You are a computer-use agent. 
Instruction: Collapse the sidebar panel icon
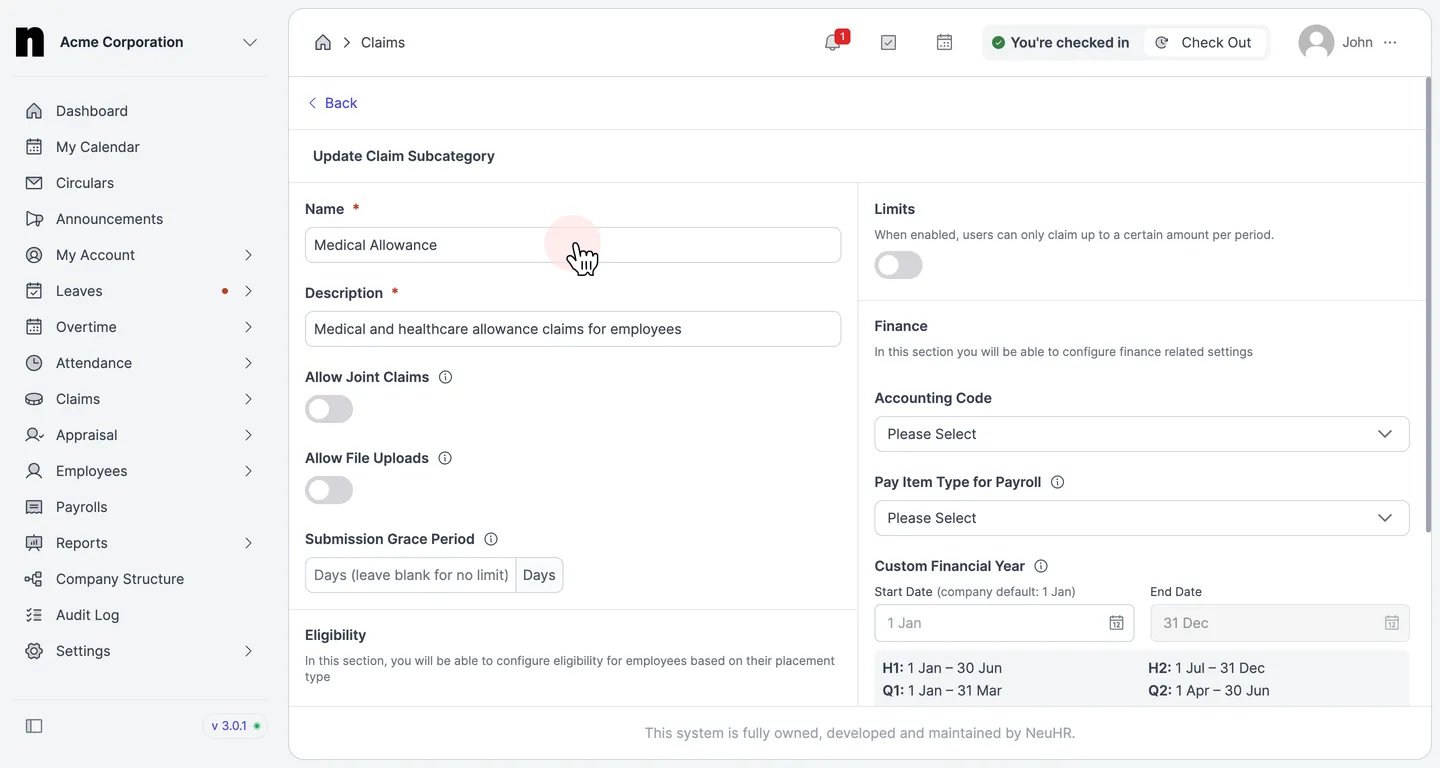(x=34, y=726)
